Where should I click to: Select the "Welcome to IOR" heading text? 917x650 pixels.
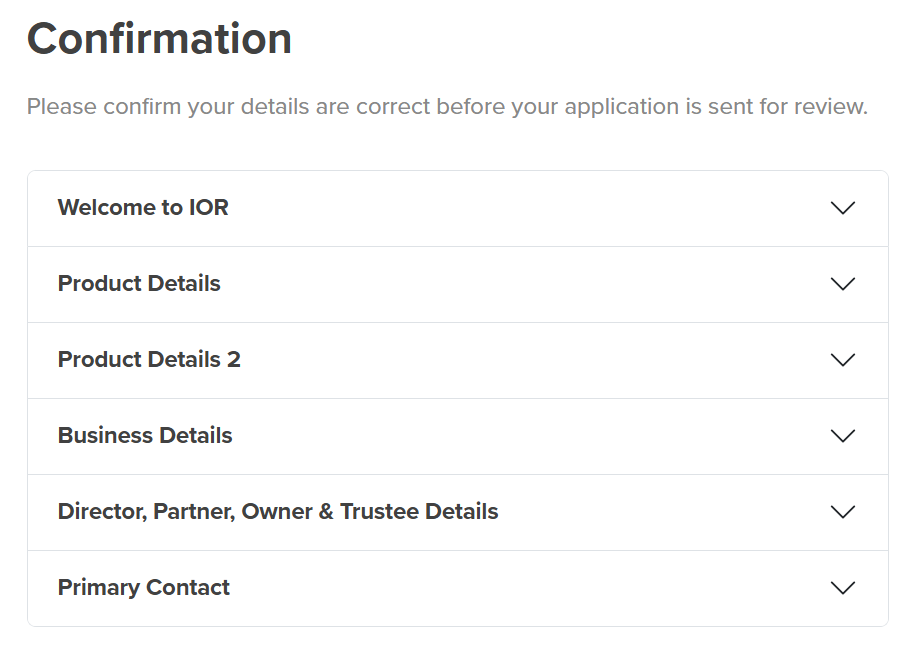pyautogui.click(x=143, y=208)
